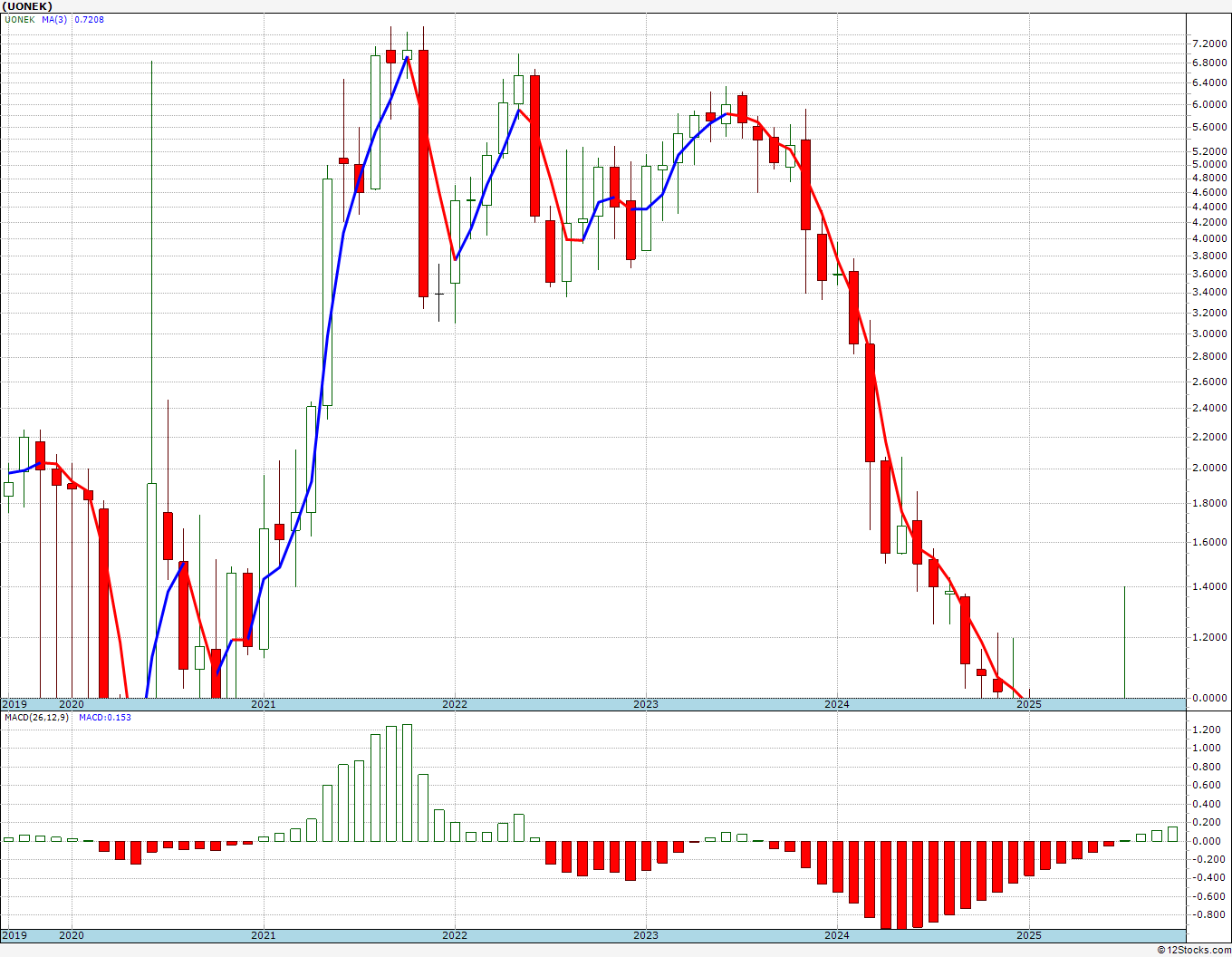The height and width of the screenshot is (957, 1232).
Task: Select the 5.6000 price axis label
Action: (x=1209, y=127)
